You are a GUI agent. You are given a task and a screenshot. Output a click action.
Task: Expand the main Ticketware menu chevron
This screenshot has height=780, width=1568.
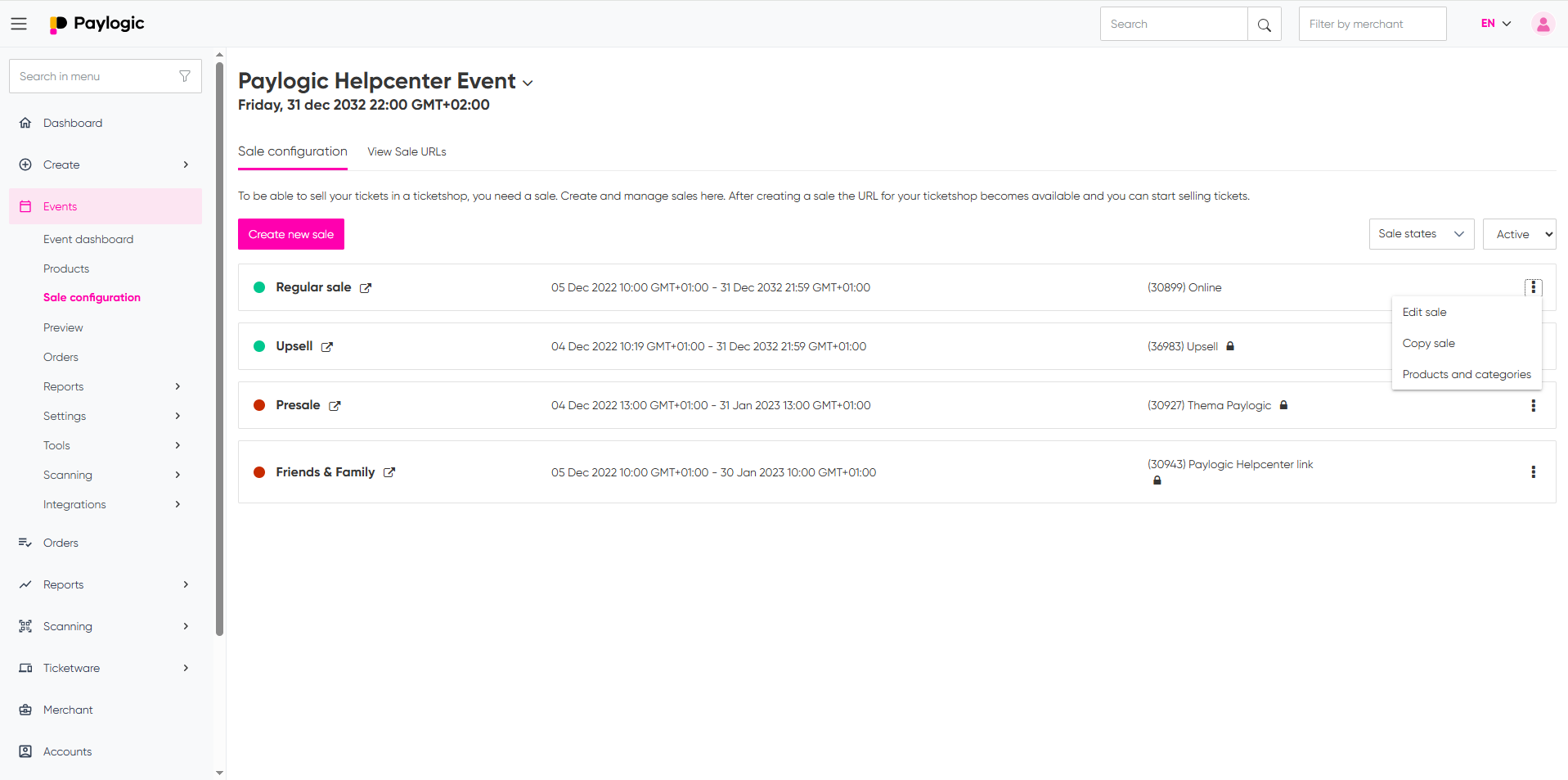(186, 668)
